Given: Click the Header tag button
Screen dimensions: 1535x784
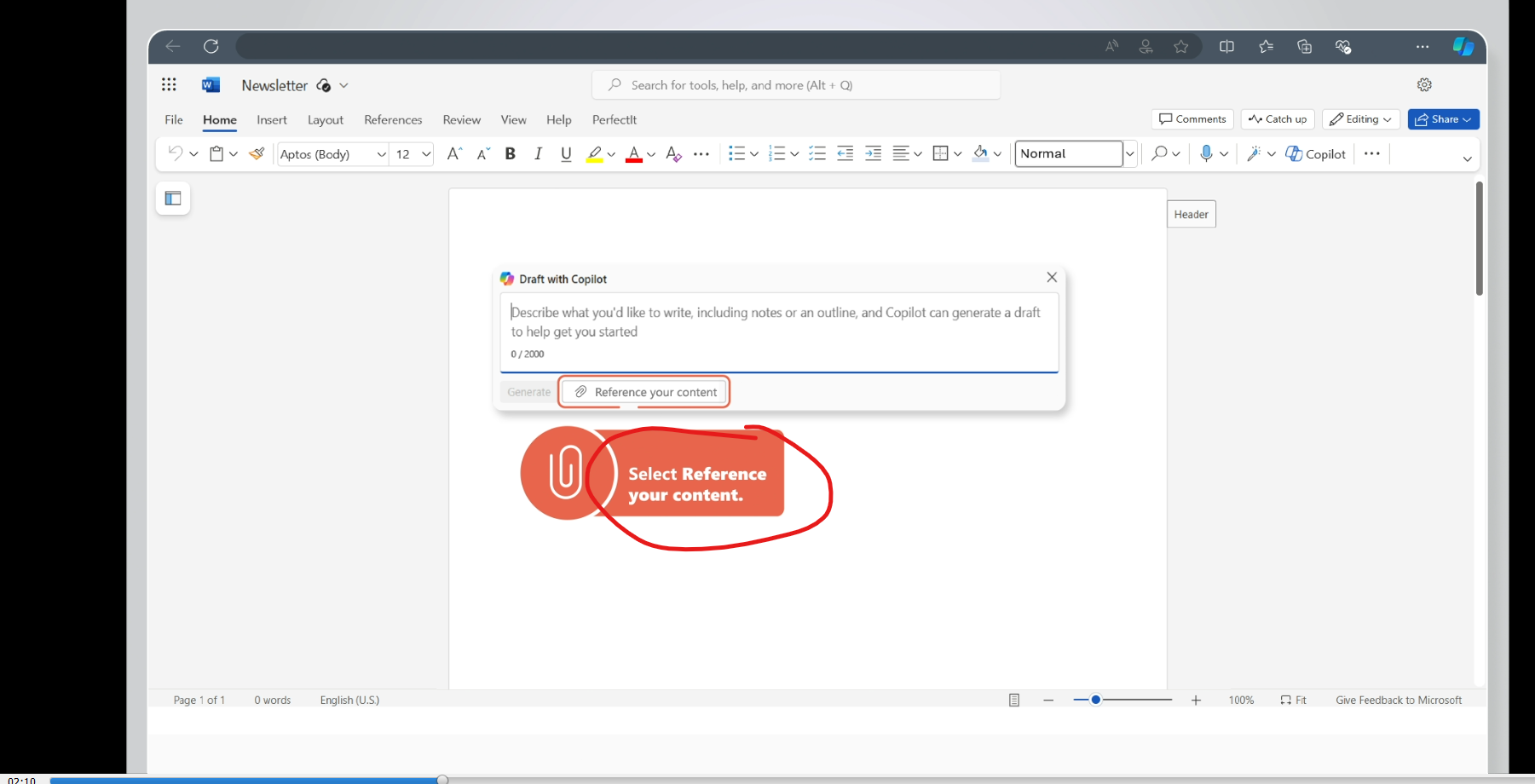Looking at the screenshot, I should [1191, 215].
